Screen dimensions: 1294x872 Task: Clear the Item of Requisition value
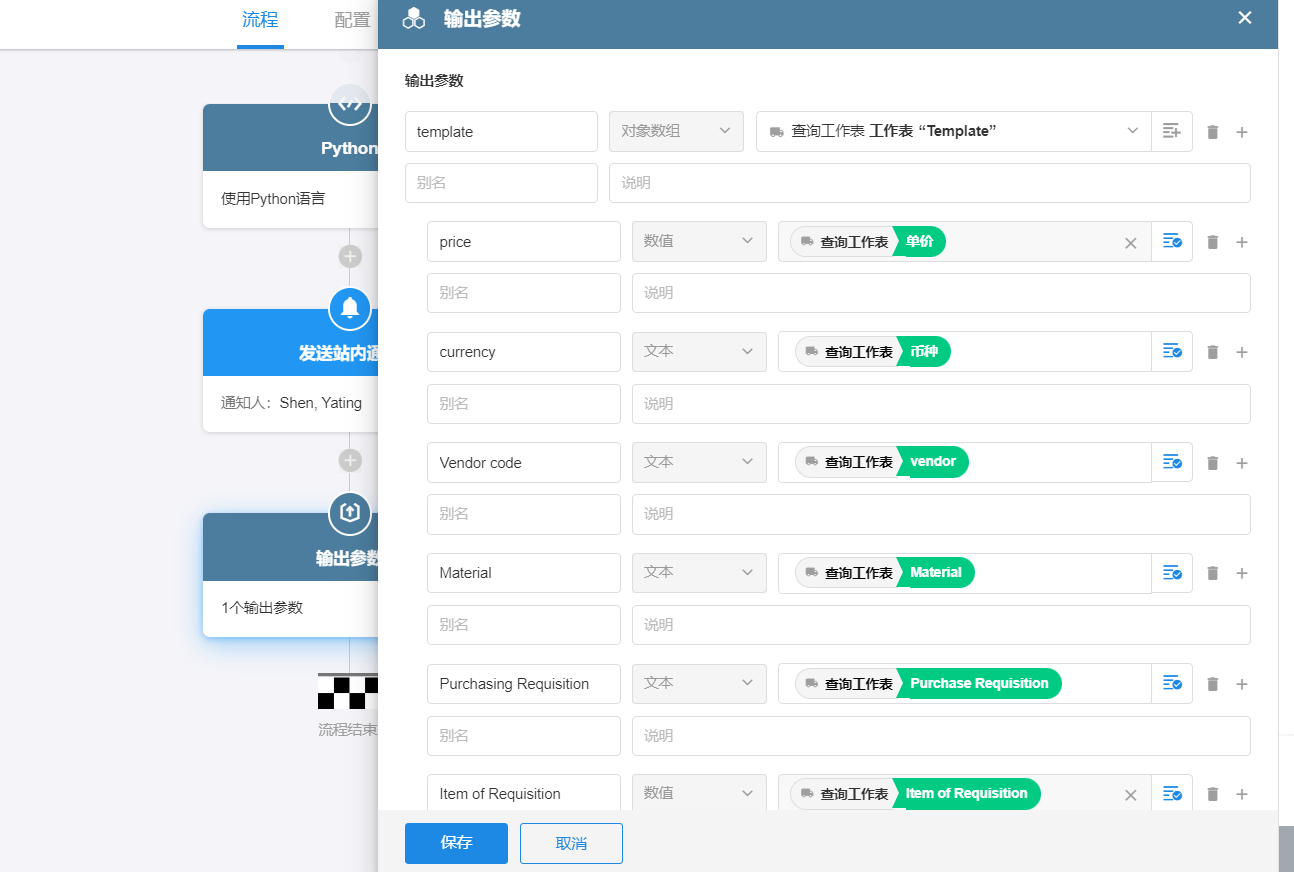coord(1131,795)
